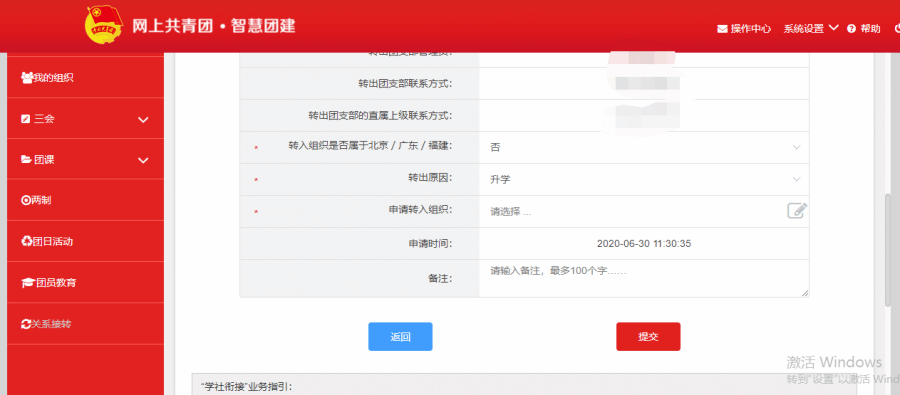Click the edit icon beside 申请转入组织

[x=797, y=211]
